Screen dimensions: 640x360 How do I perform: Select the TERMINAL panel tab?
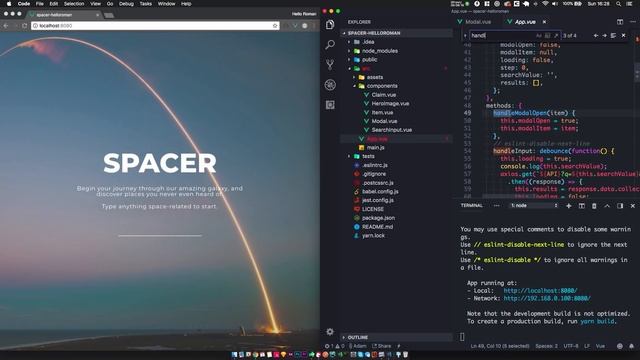tap(472, 206)
